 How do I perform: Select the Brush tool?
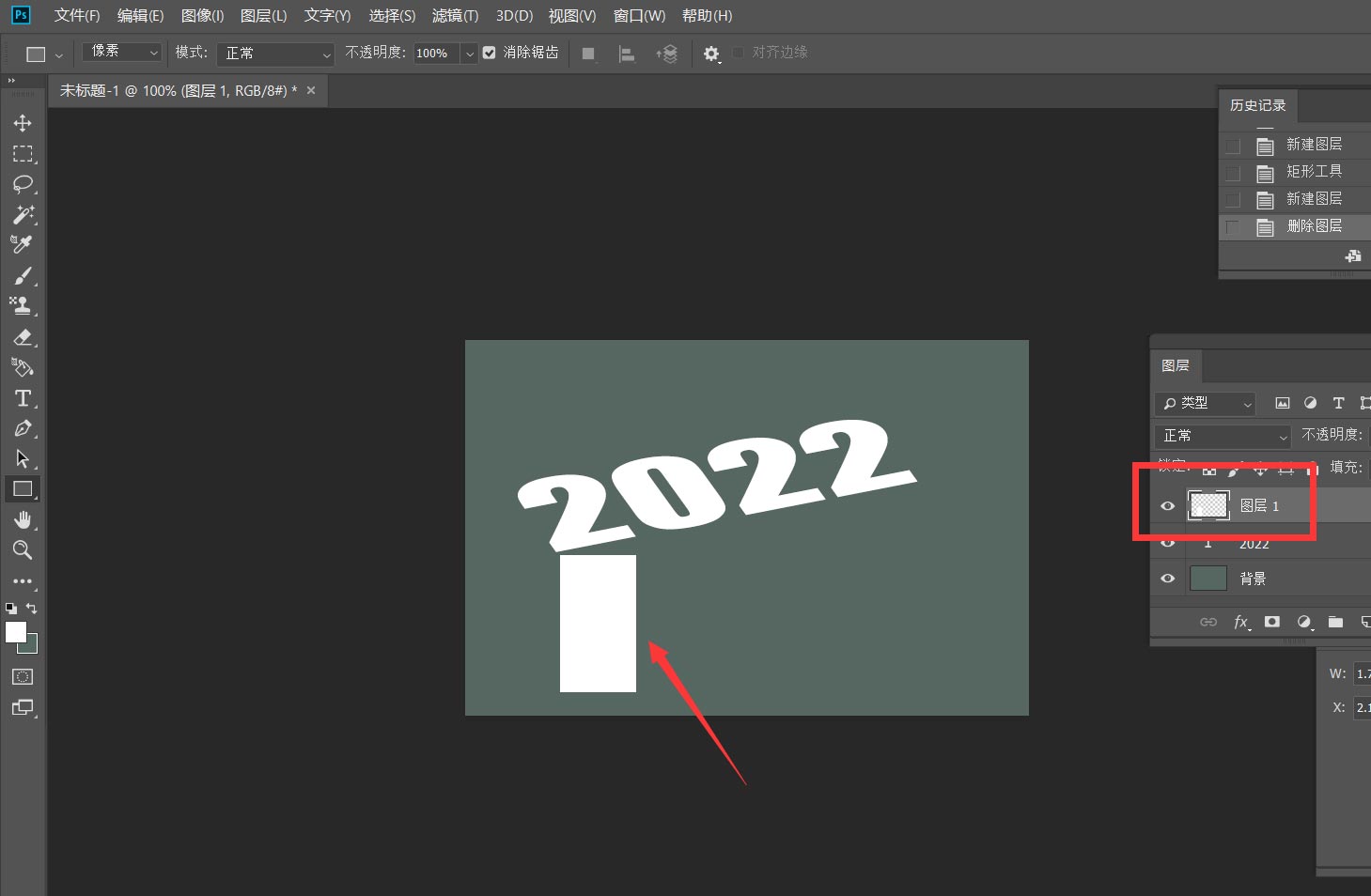(x=23, y=275)
